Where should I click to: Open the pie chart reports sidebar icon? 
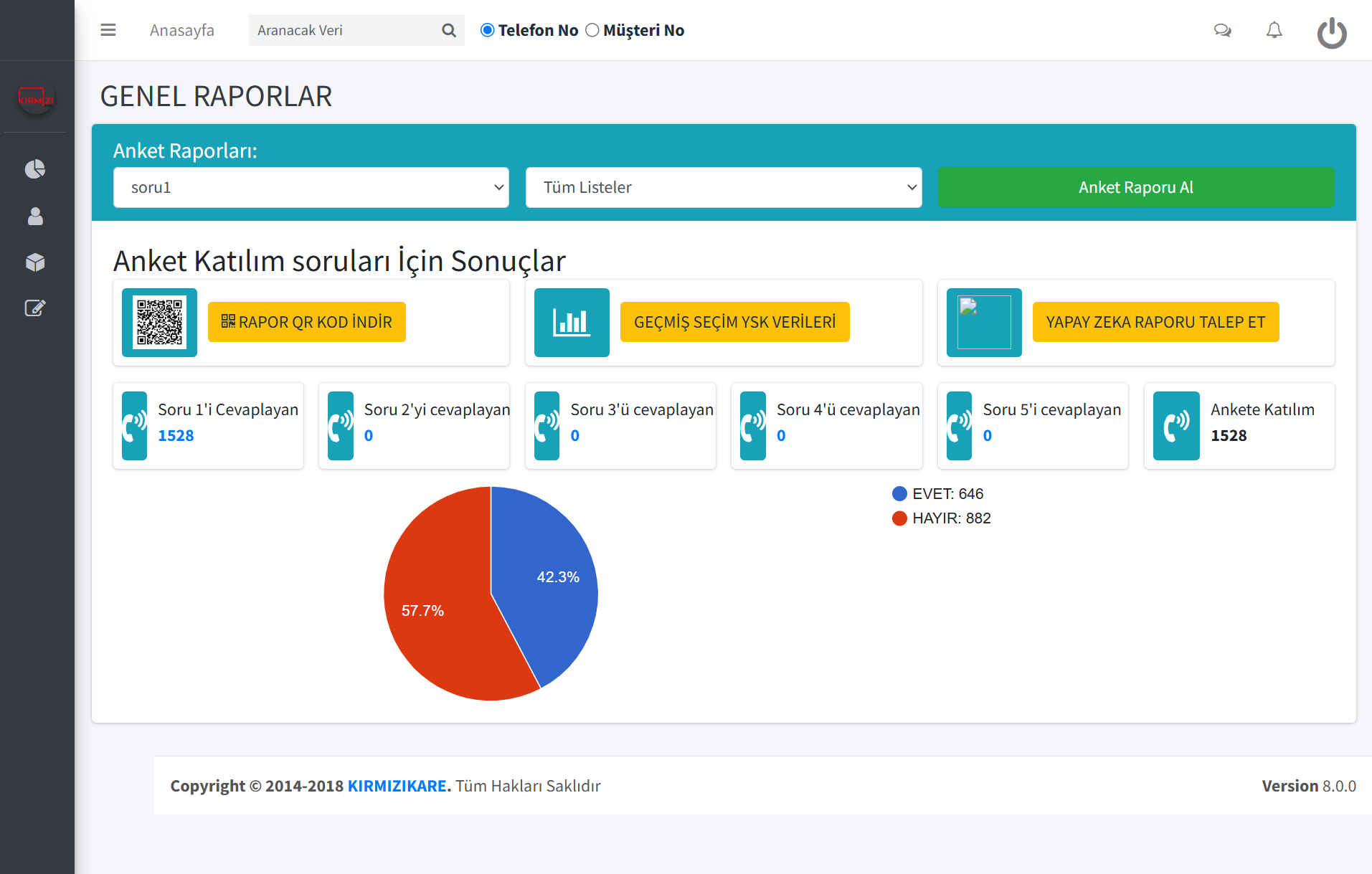(x=35, y=169)
